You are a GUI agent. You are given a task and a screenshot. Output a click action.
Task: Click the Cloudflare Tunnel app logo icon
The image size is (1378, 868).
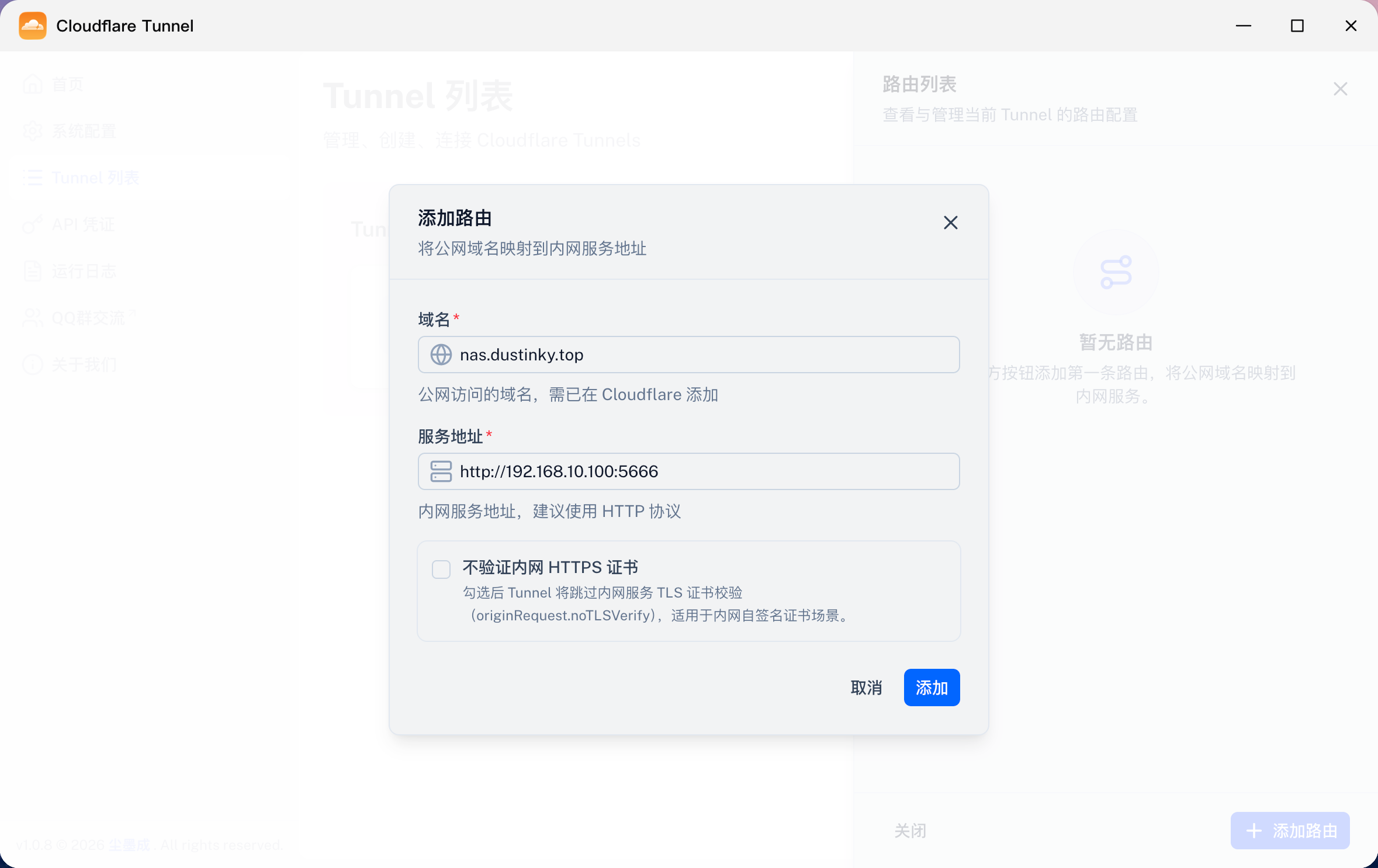[x=33, y=26]
